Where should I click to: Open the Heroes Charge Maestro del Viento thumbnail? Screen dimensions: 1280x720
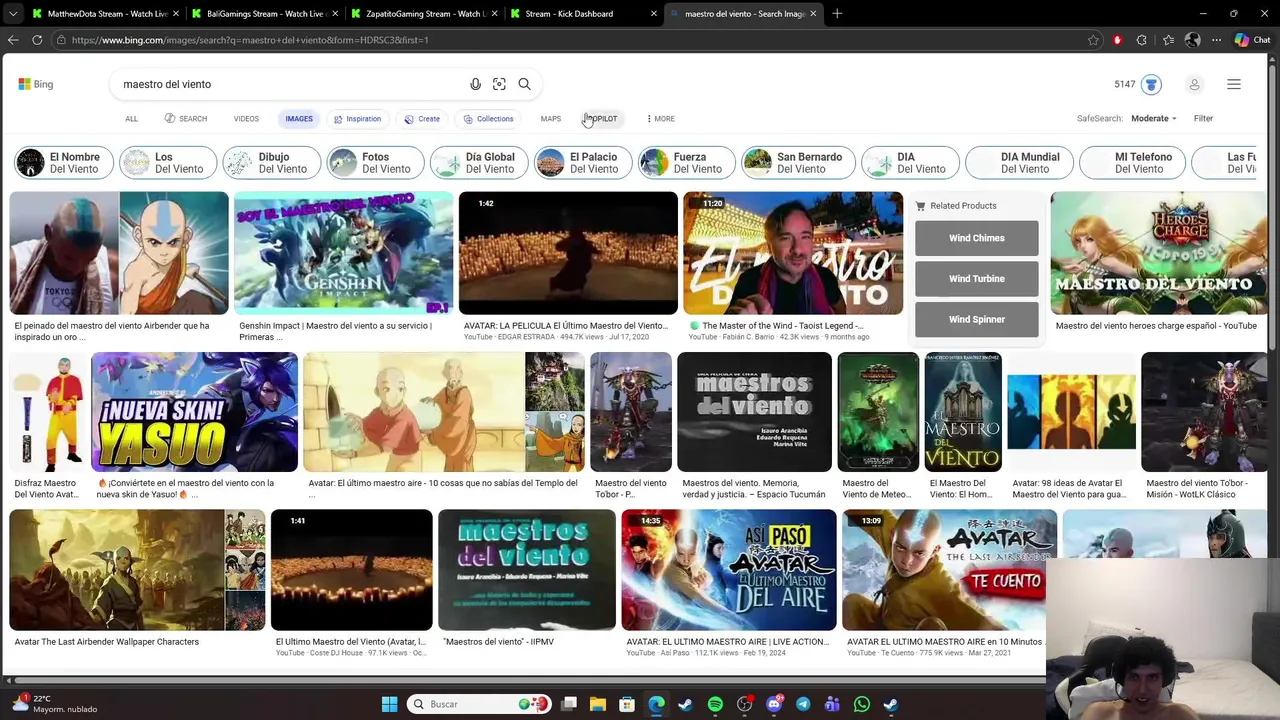[x=1159, y=253]
